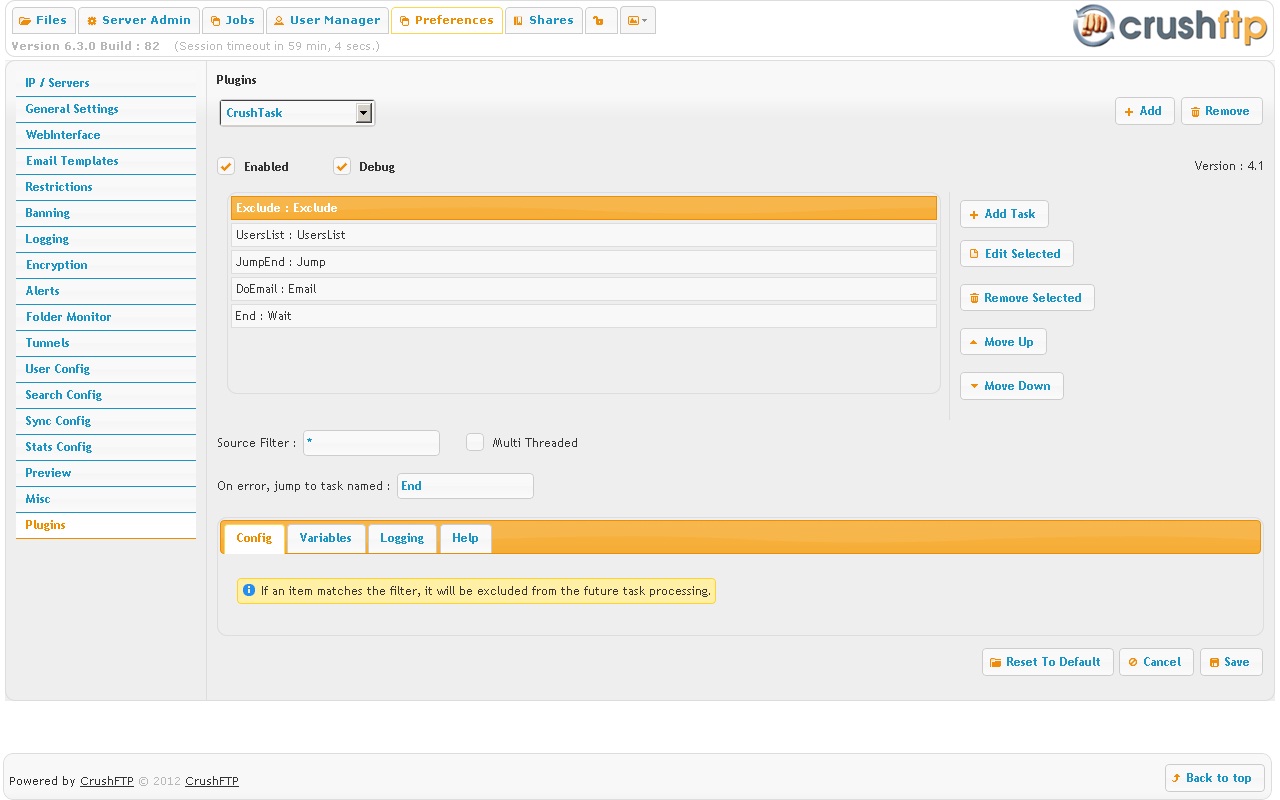Open the Files tab

click(43, 20)
